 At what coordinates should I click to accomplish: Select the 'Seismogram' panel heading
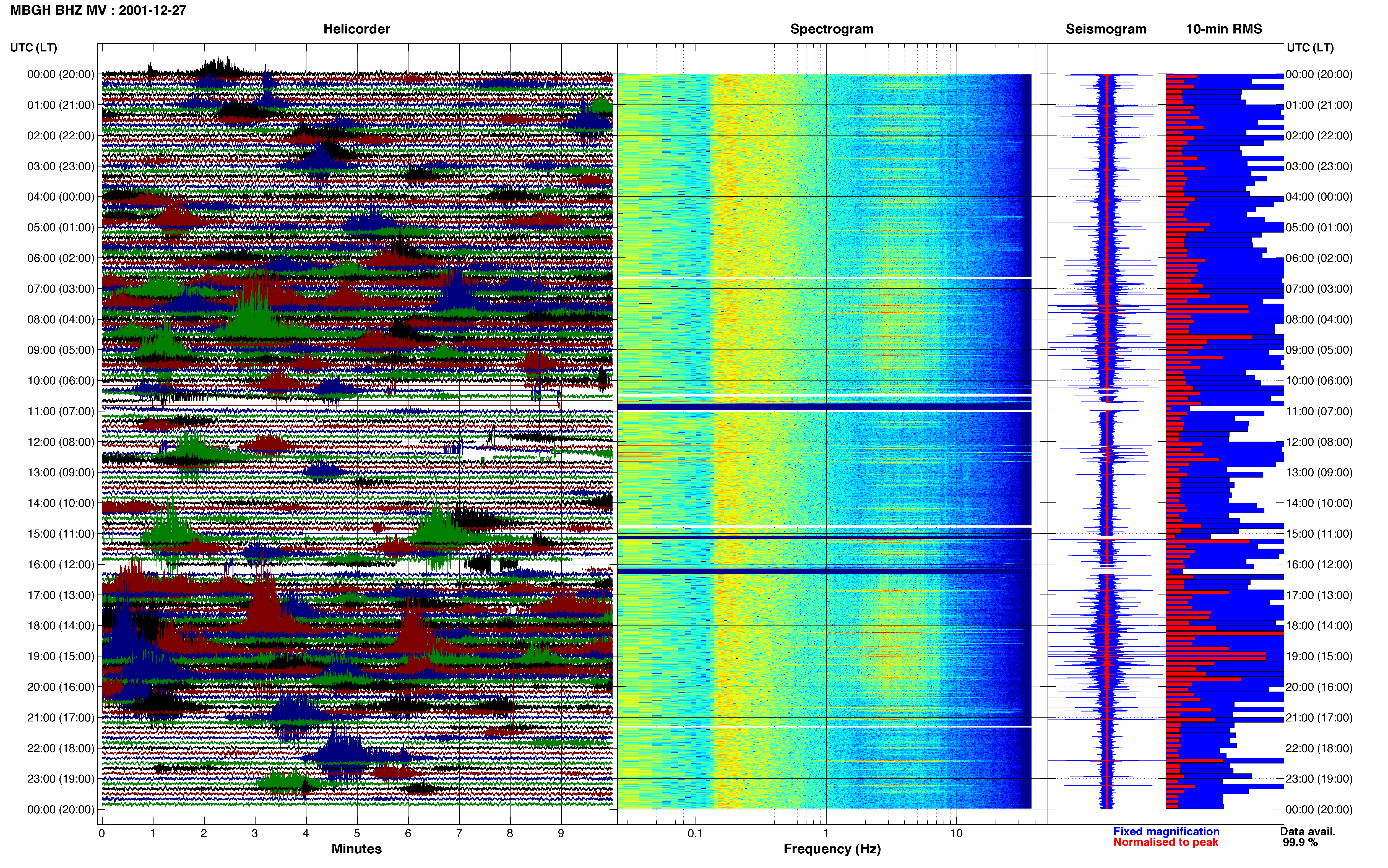[x=1106, y=29]
